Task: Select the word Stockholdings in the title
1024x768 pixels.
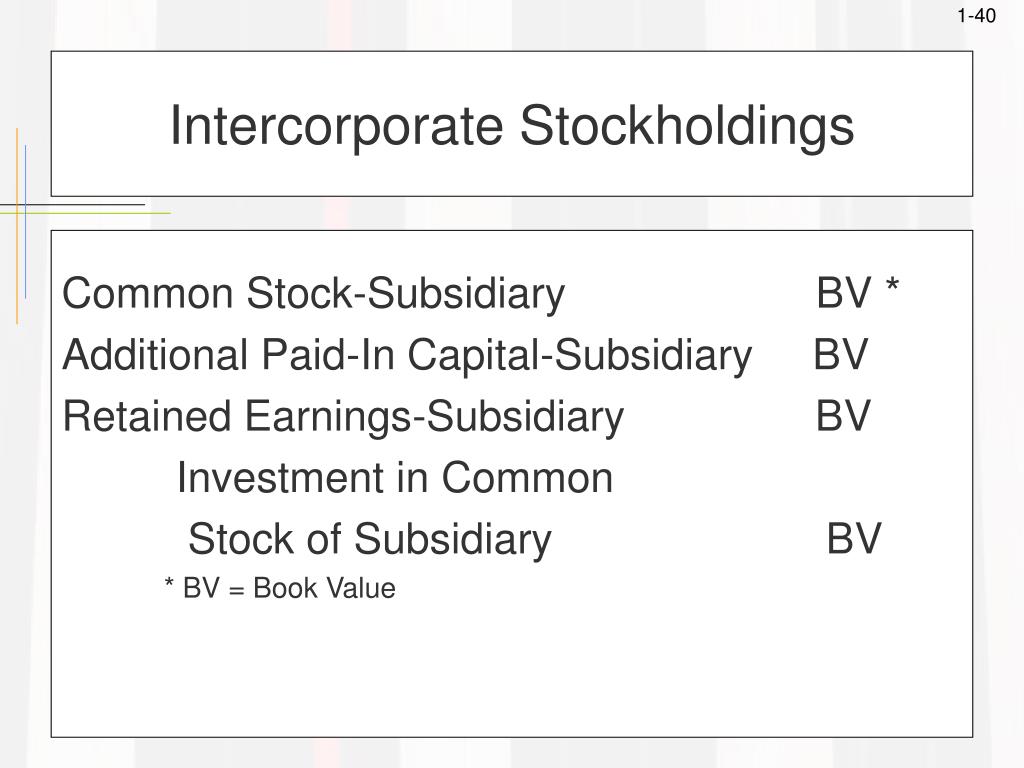Action: [687, 126]
